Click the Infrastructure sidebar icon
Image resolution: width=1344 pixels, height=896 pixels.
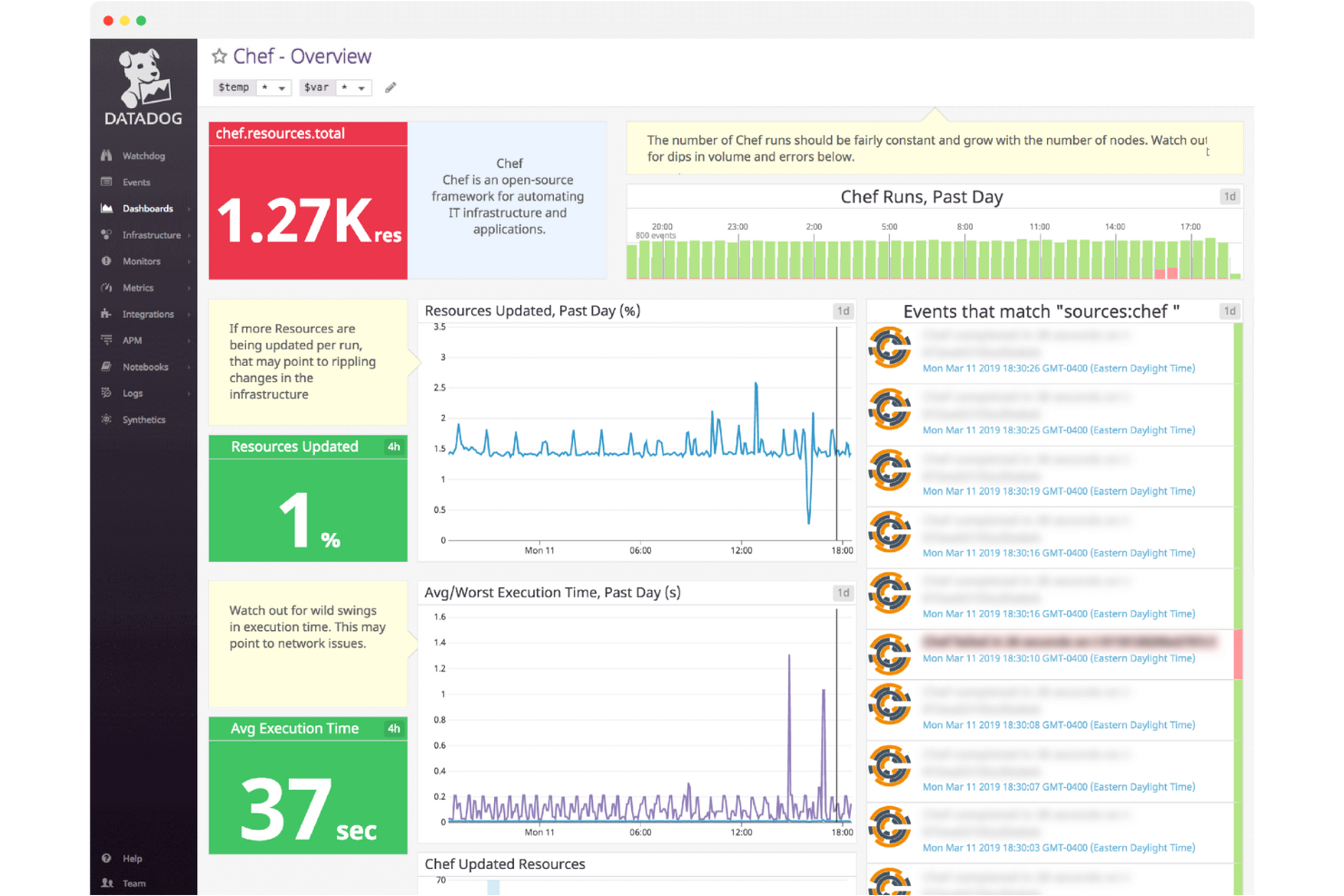coord(106,235)
